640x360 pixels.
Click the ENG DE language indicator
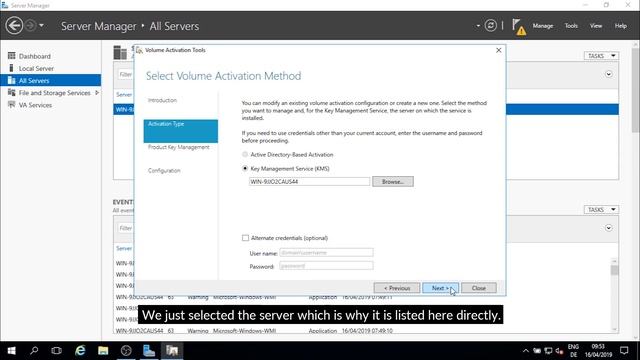click(573, 351)
